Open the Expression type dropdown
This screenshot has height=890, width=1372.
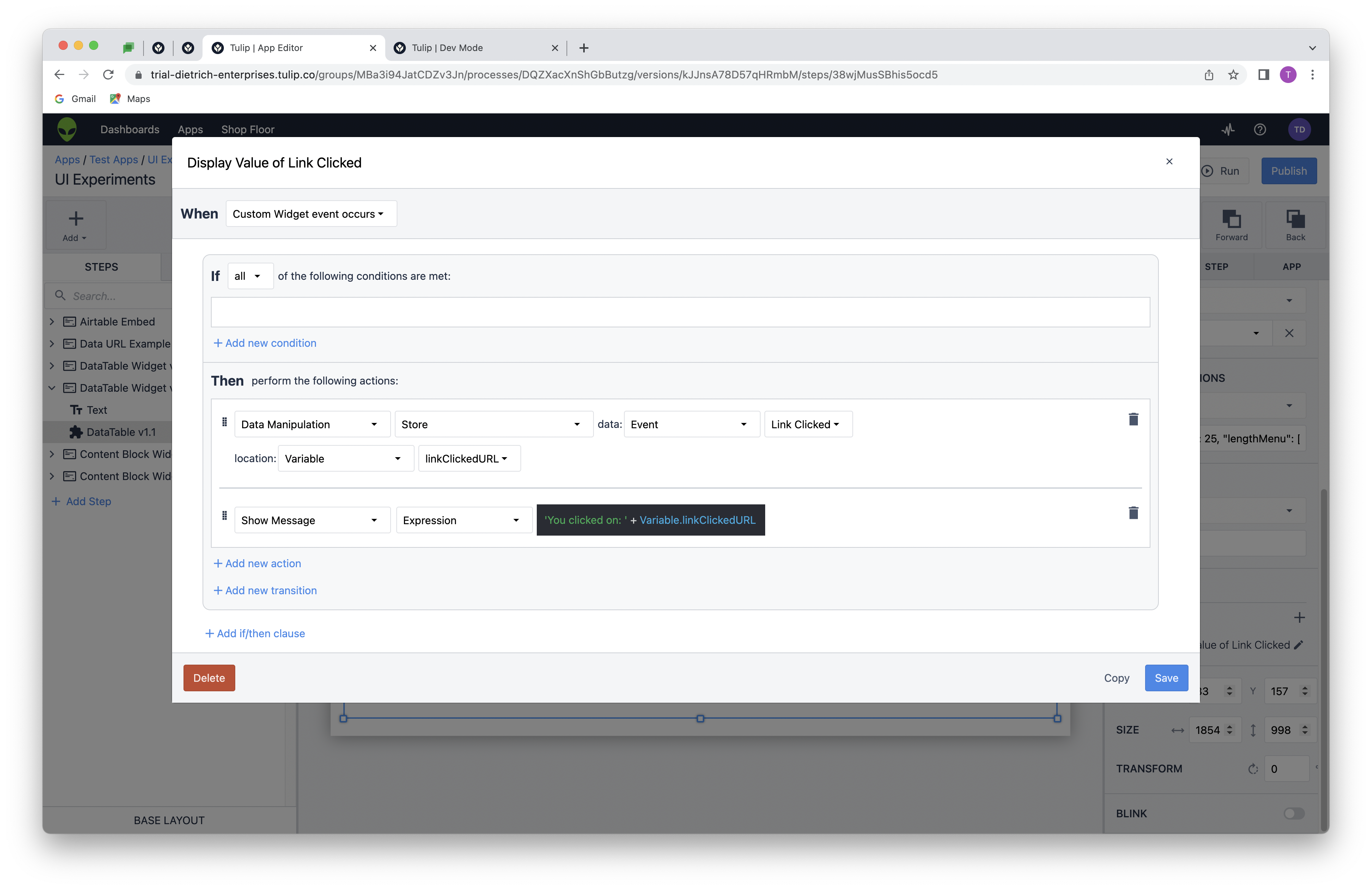(x=463, y=520)
